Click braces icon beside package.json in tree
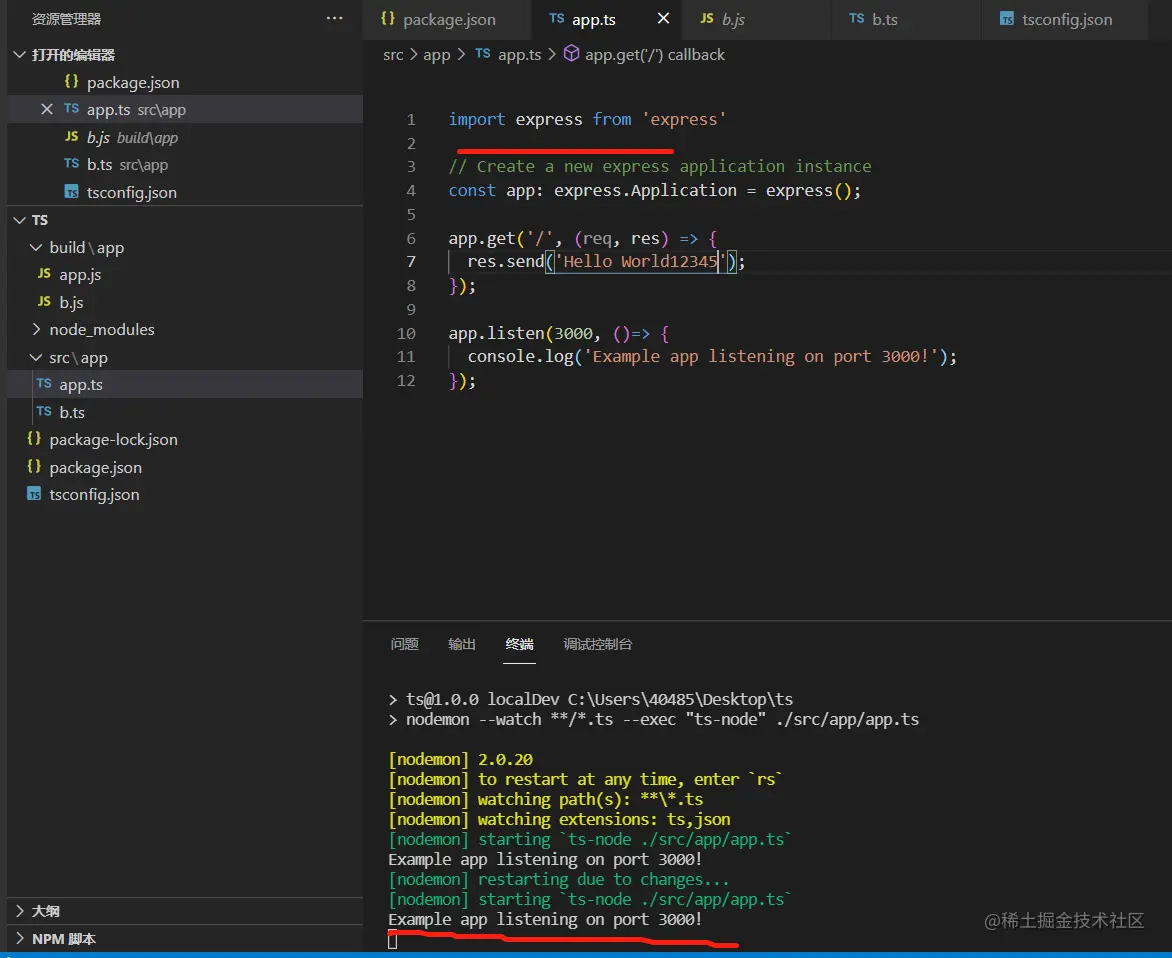Screen dimensions: 1172x958 pos(34,466)
